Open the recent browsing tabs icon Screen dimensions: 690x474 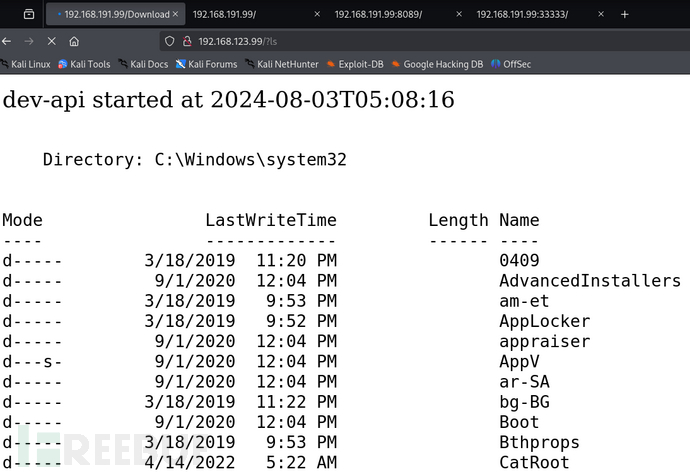click(28, 14)
